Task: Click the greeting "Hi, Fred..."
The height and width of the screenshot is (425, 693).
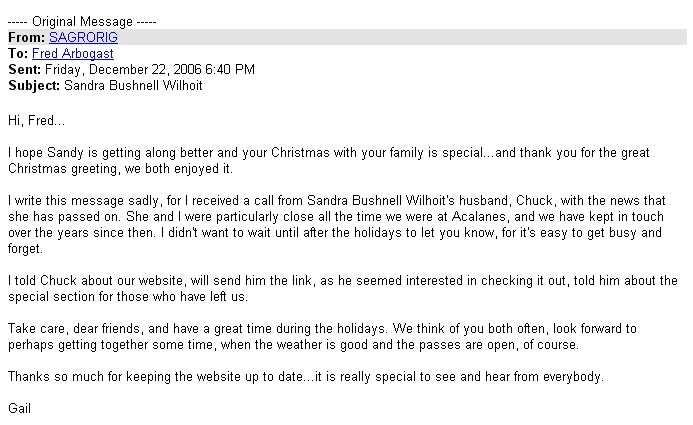Action: 37,121
